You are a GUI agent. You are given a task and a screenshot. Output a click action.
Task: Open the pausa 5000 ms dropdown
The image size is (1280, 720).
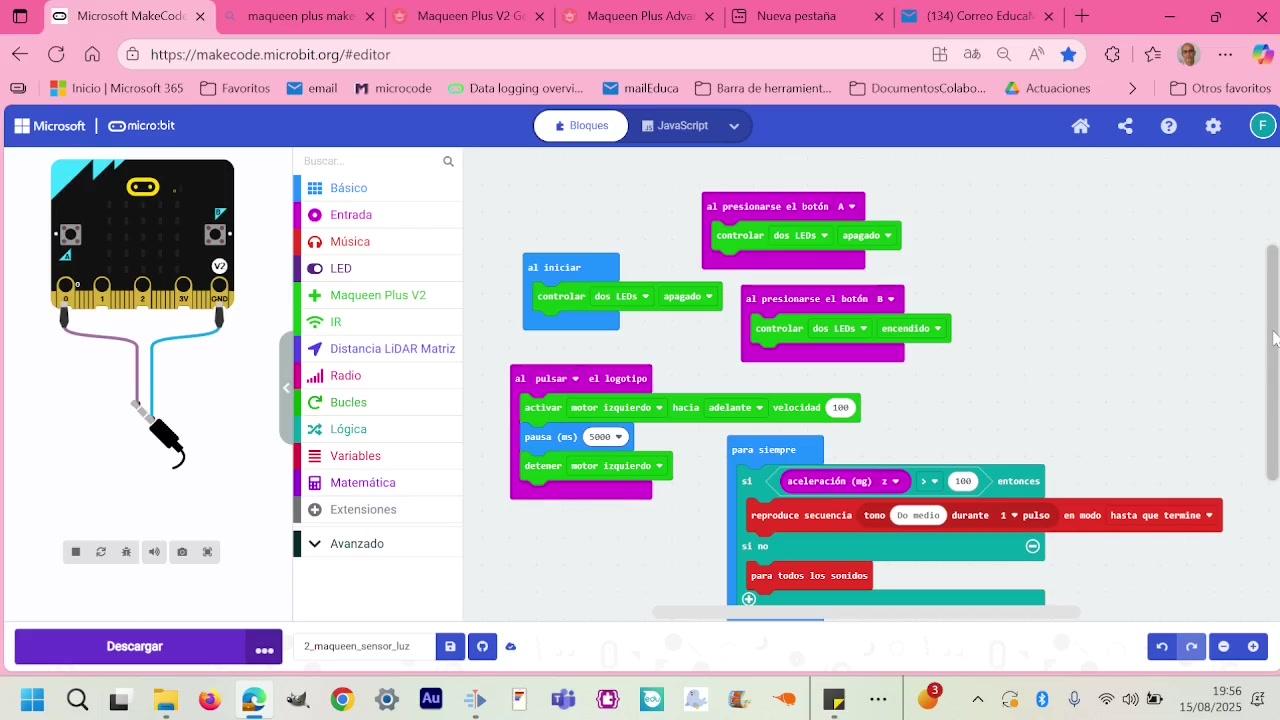coord(606,437)
